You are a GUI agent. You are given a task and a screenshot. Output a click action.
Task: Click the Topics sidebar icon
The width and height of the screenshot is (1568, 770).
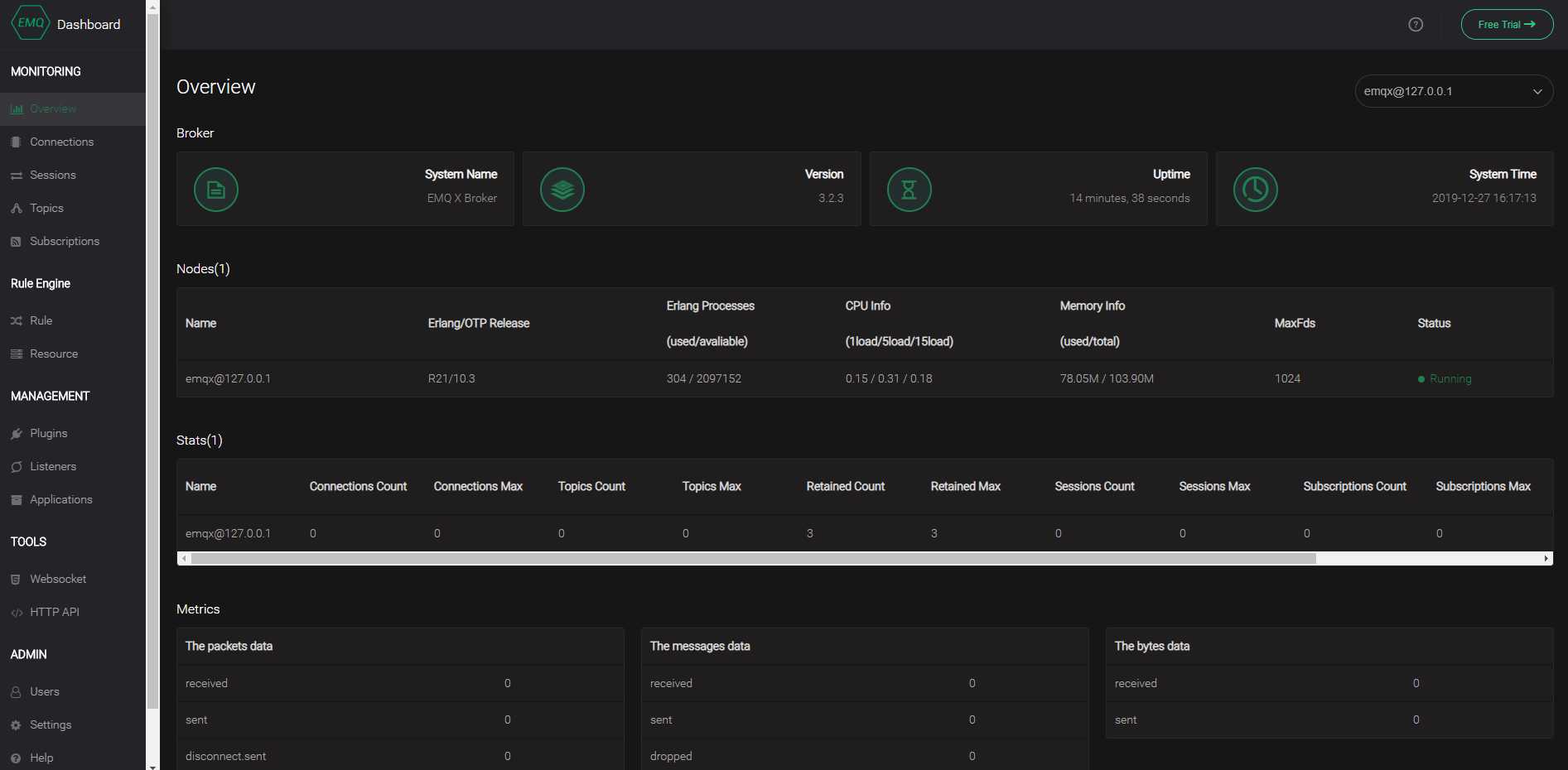click(x=17, y=209)
